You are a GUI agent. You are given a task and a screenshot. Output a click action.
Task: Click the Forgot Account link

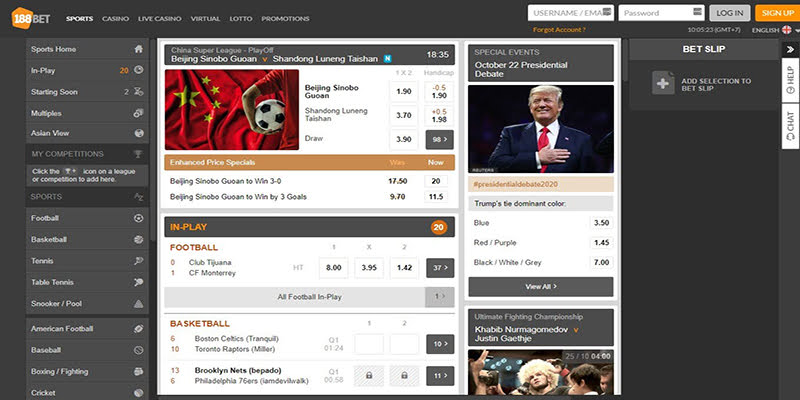558,31
